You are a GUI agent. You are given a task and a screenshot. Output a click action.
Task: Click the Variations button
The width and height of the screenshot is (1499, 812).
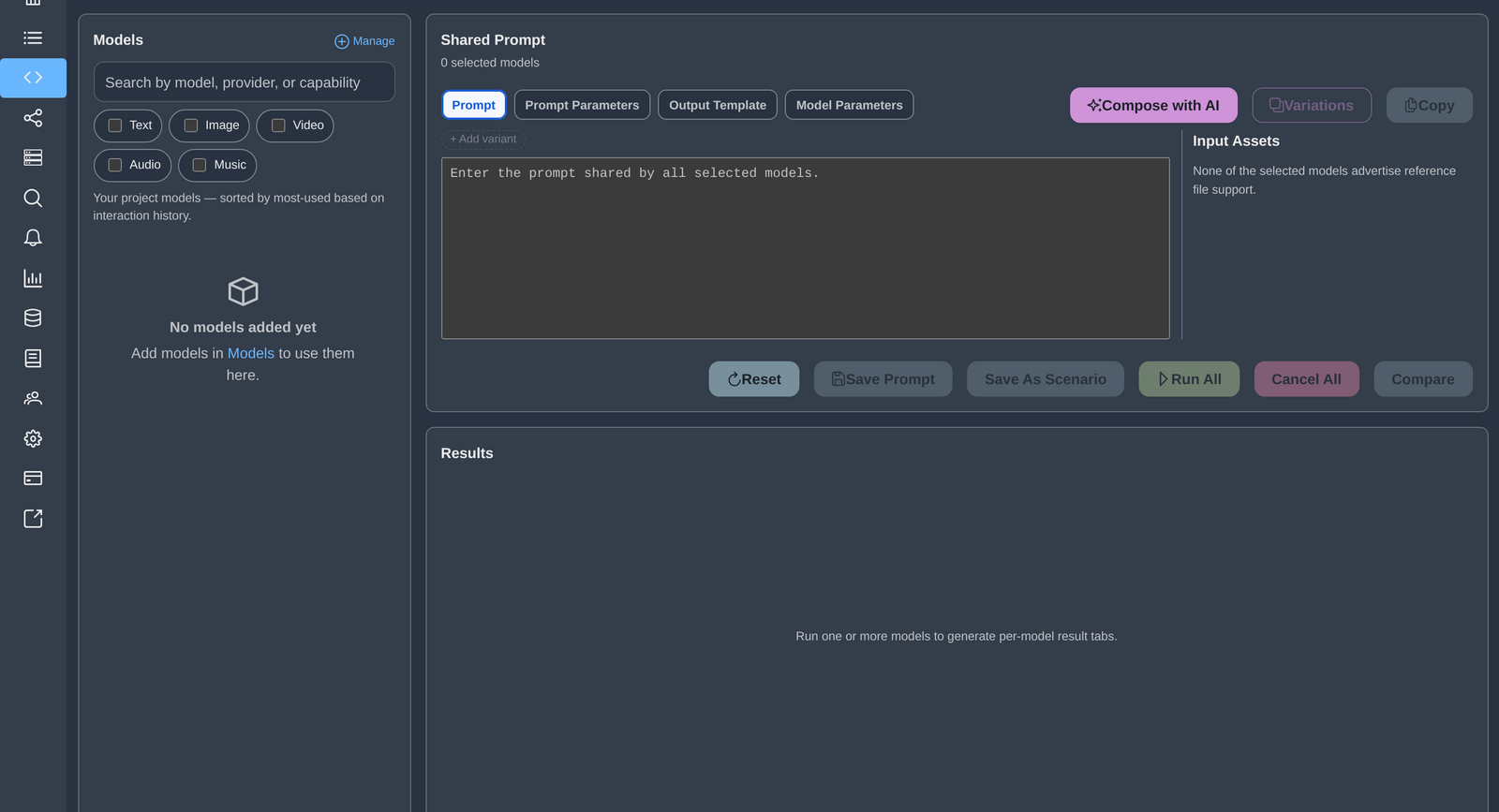click(x=1312, y=106)
